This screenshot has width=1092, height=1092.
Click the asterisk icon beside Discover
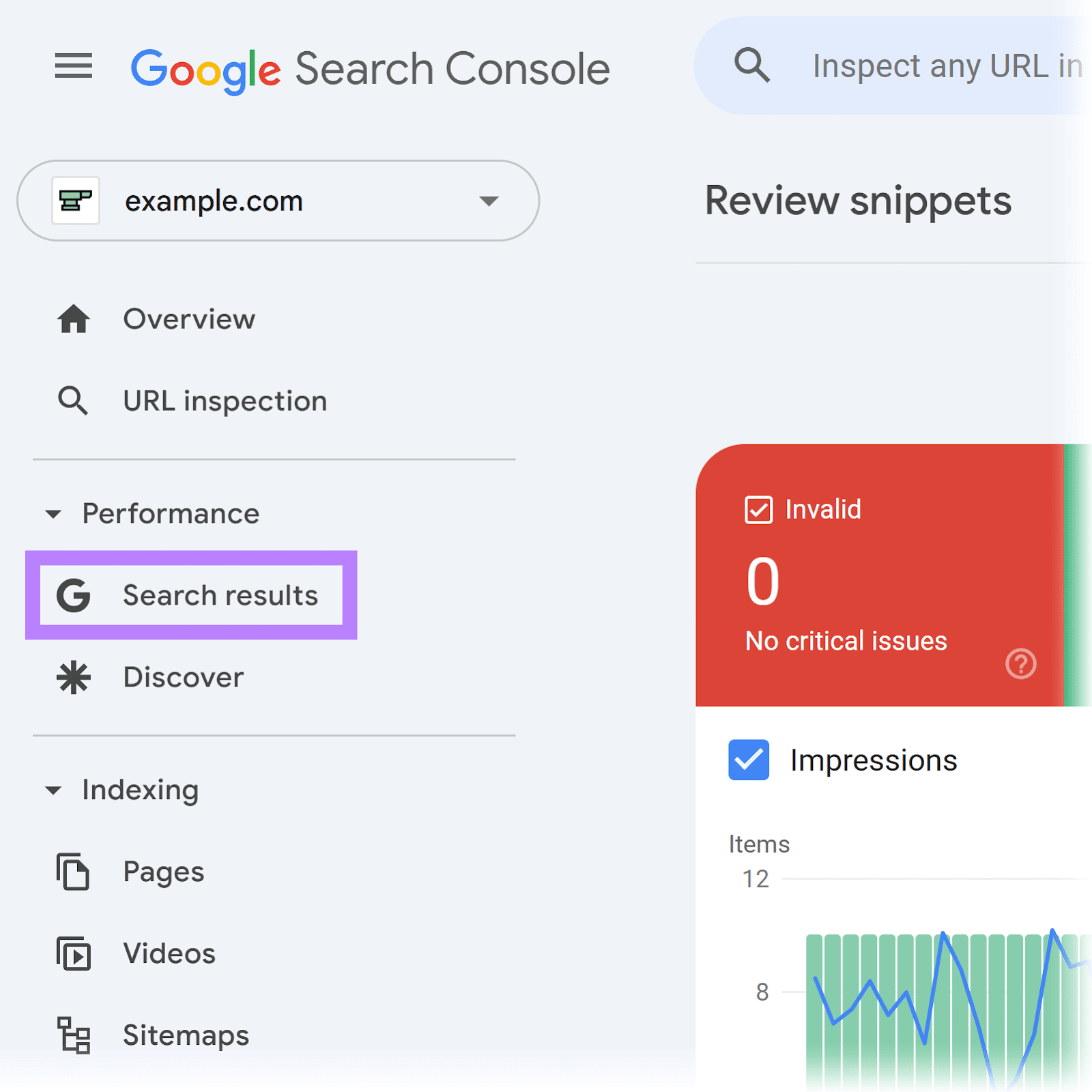coord(73,677)
